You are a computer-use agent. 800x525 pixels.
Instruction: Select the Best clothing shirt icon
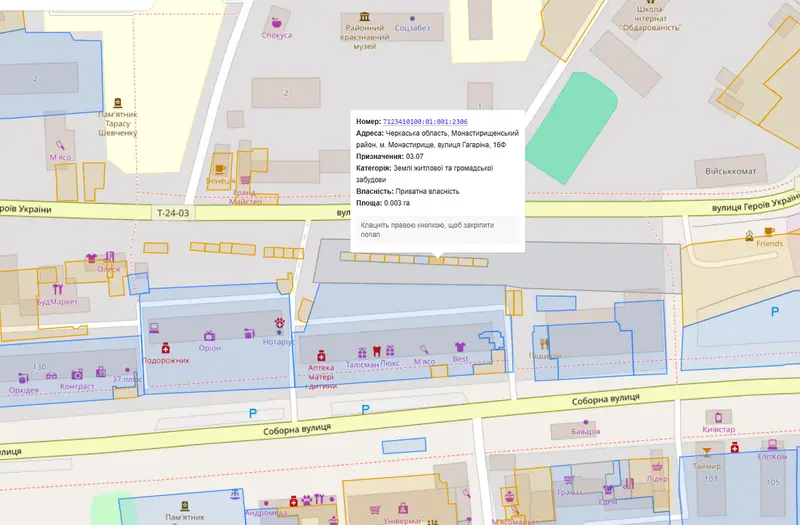[x=460, y=347]
